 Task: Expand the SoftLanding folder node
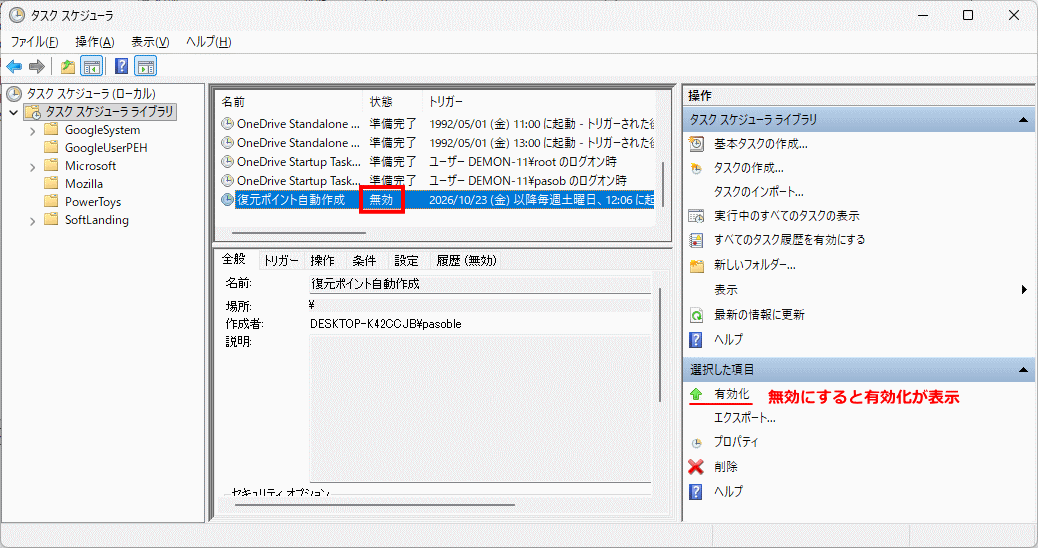pos(32,221)
